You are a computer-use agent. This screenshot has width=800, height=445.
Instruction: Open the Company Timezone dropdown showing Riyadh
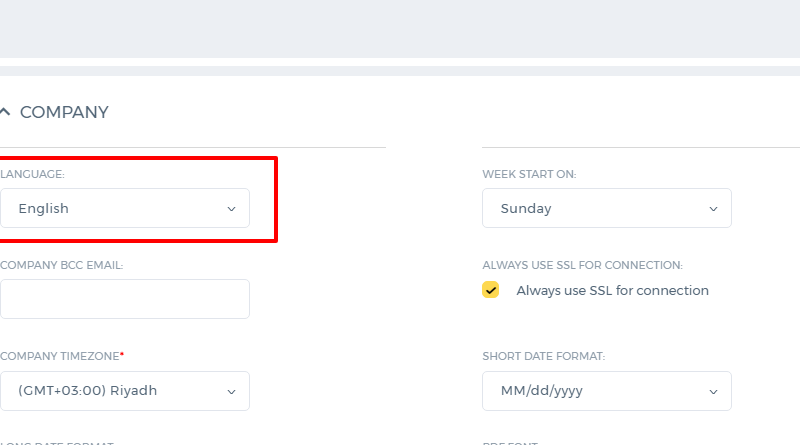pos(125,391)
